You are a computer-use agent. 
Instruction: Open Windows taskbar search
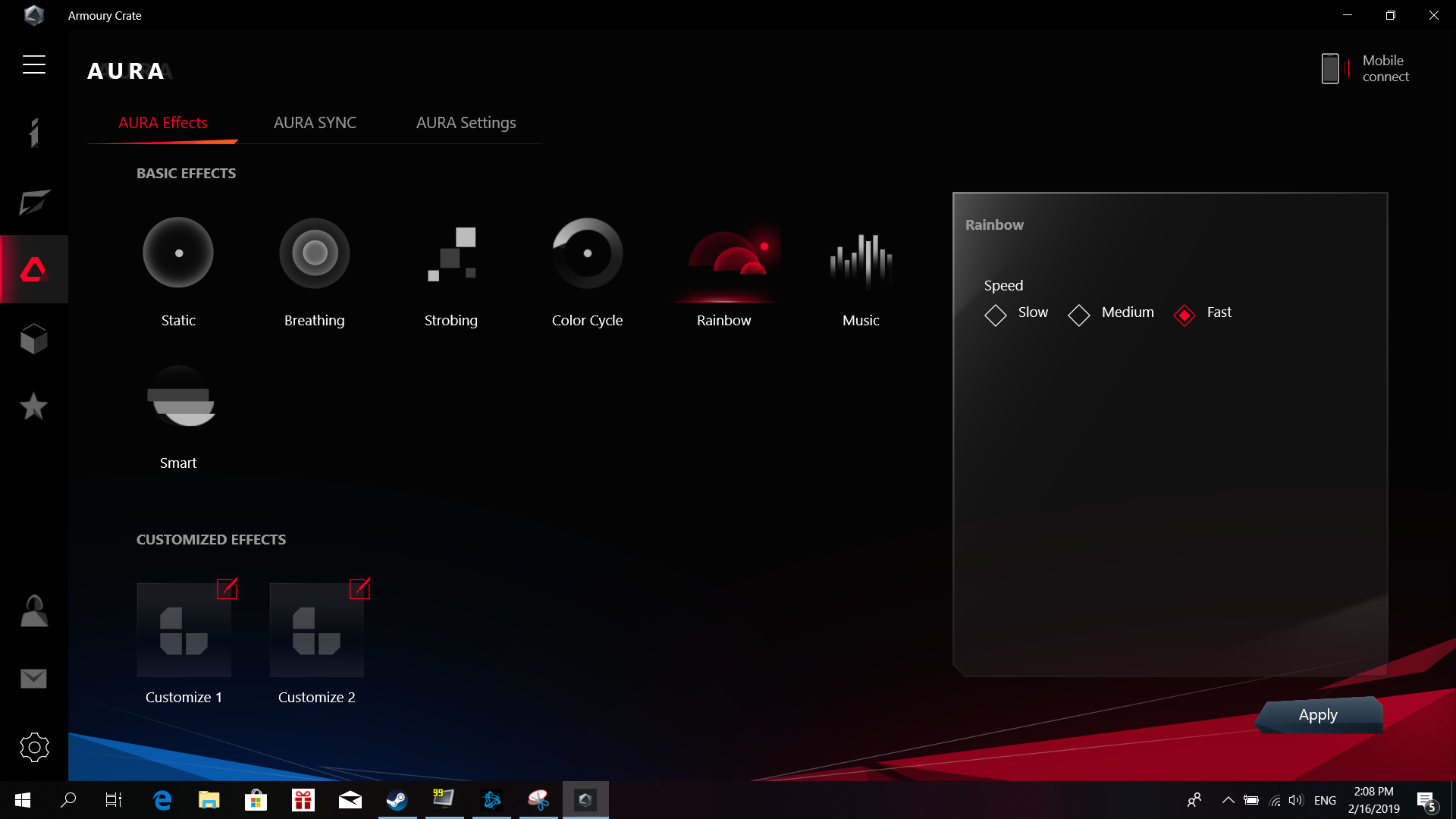pyautogui.click(x=68, y=800)
